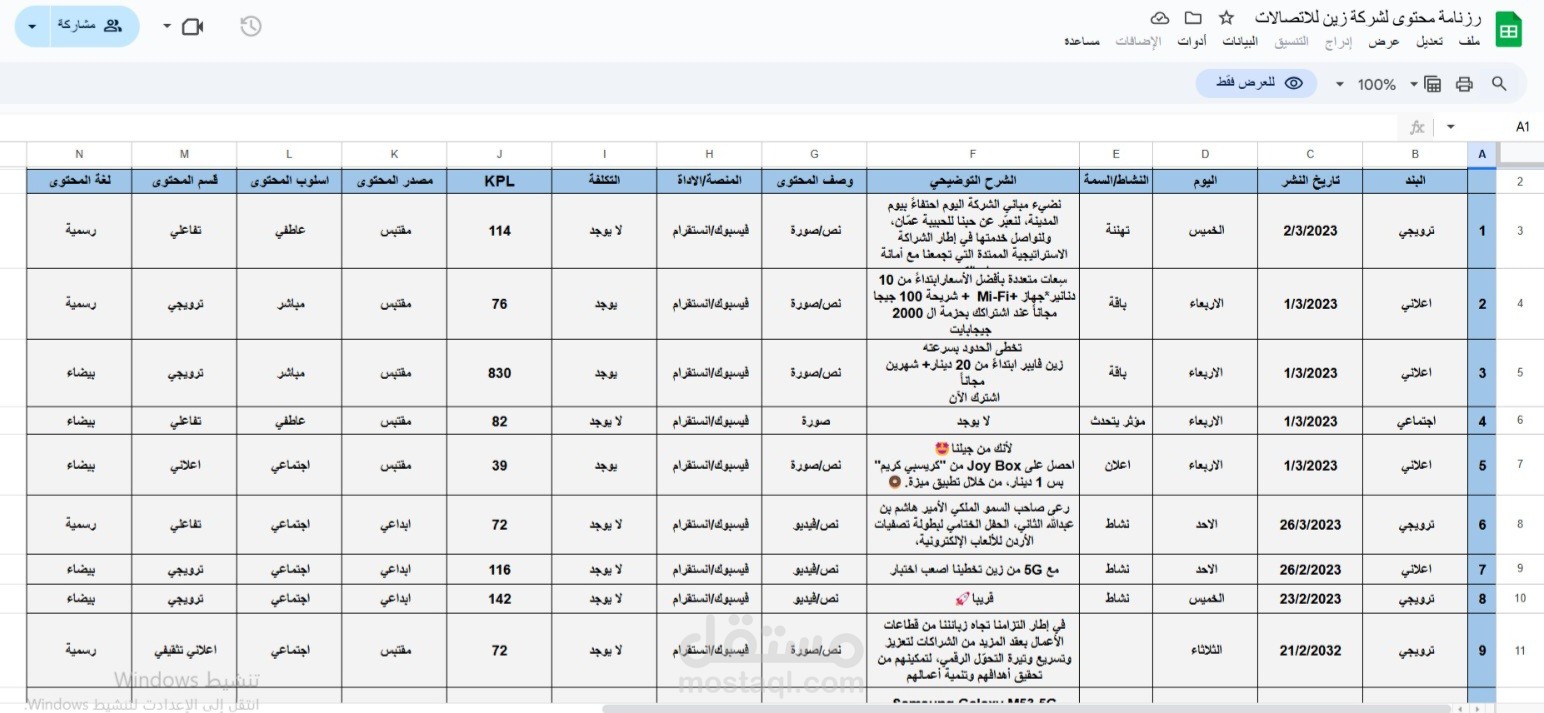This screenshot has width=1544, height=713.
Task: Click the KPL value 142
Action: pyautogui.click(x=499, y=599)
